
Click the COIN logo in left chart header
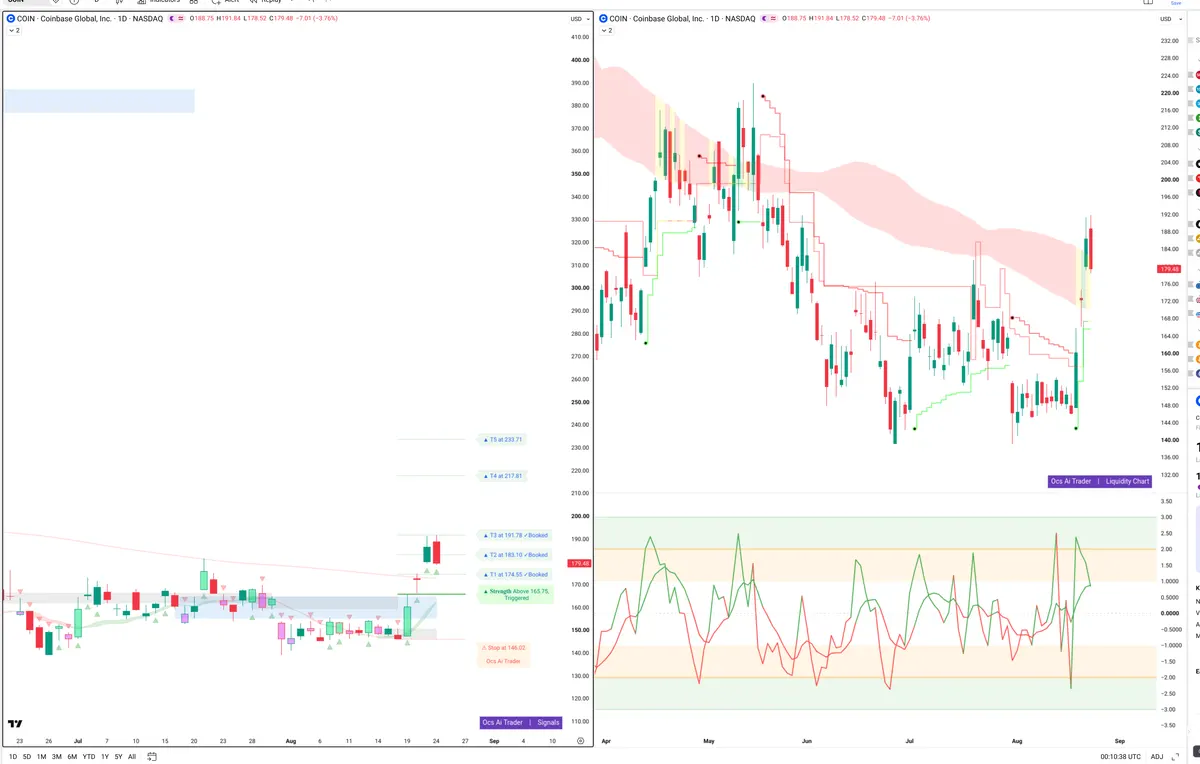pos(11,19)
